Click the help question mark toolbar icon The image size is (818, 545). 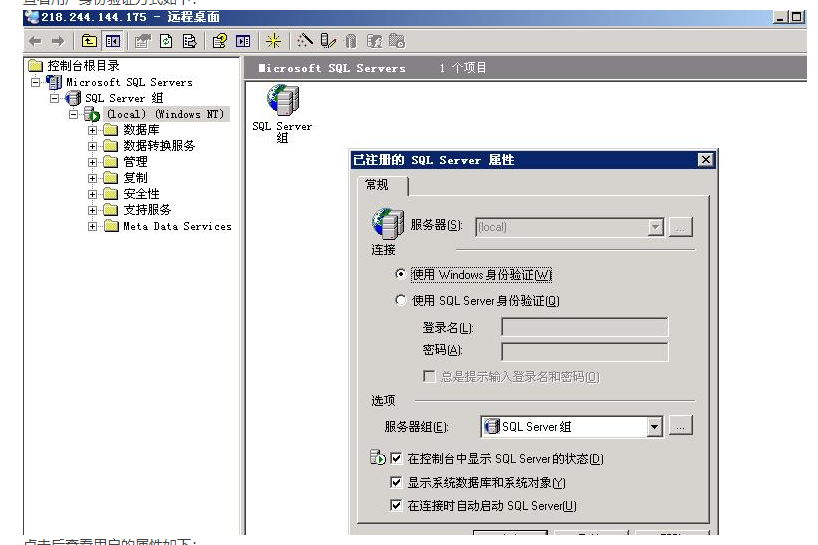(219, 41)
